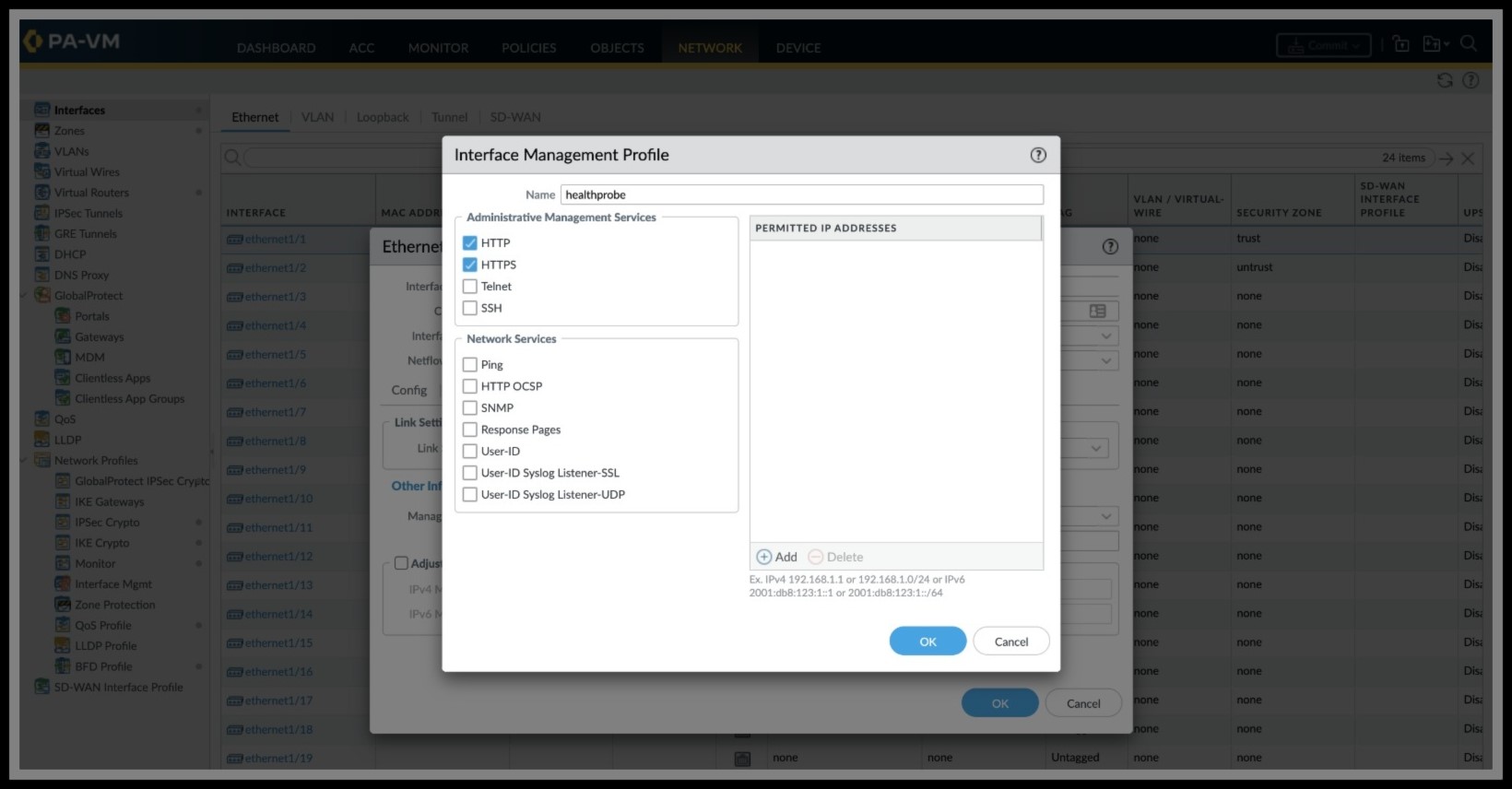
Task: Click the LLDP sidebar icon
Action: click(x=42, y=440)
